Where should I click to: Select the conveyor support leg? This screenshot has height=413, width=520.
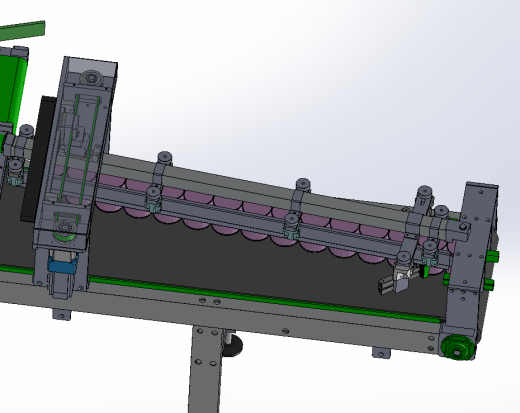[x=204, y=370]
